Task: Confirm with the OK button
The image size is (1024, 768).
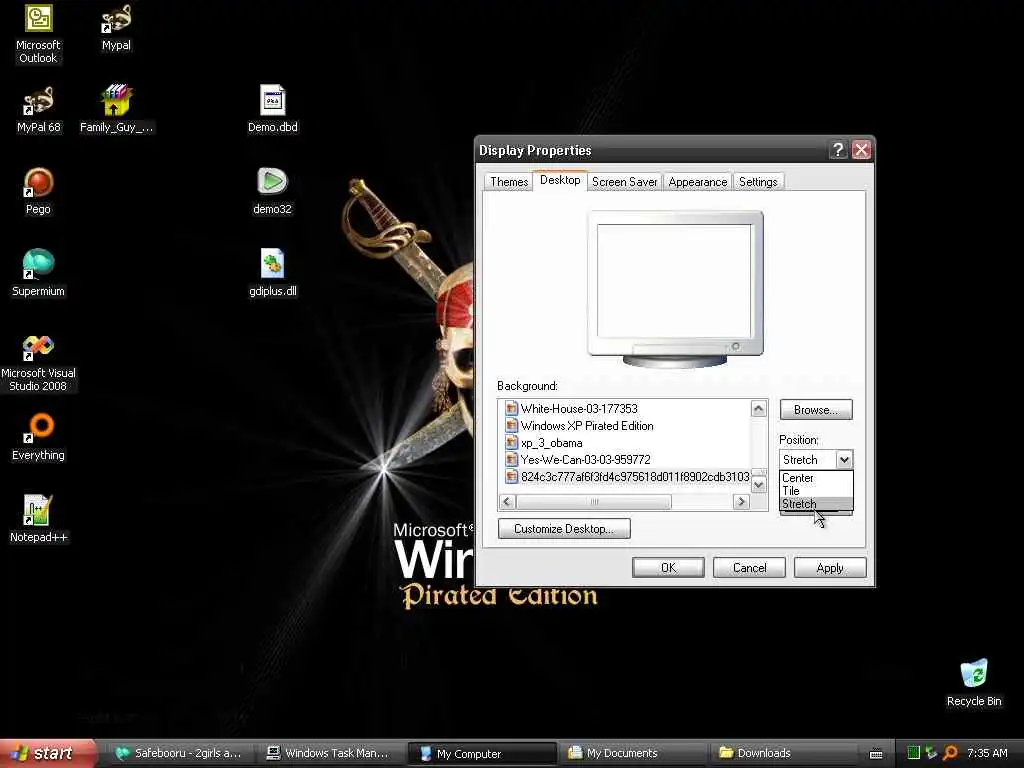Action: [x=668, y=568]
